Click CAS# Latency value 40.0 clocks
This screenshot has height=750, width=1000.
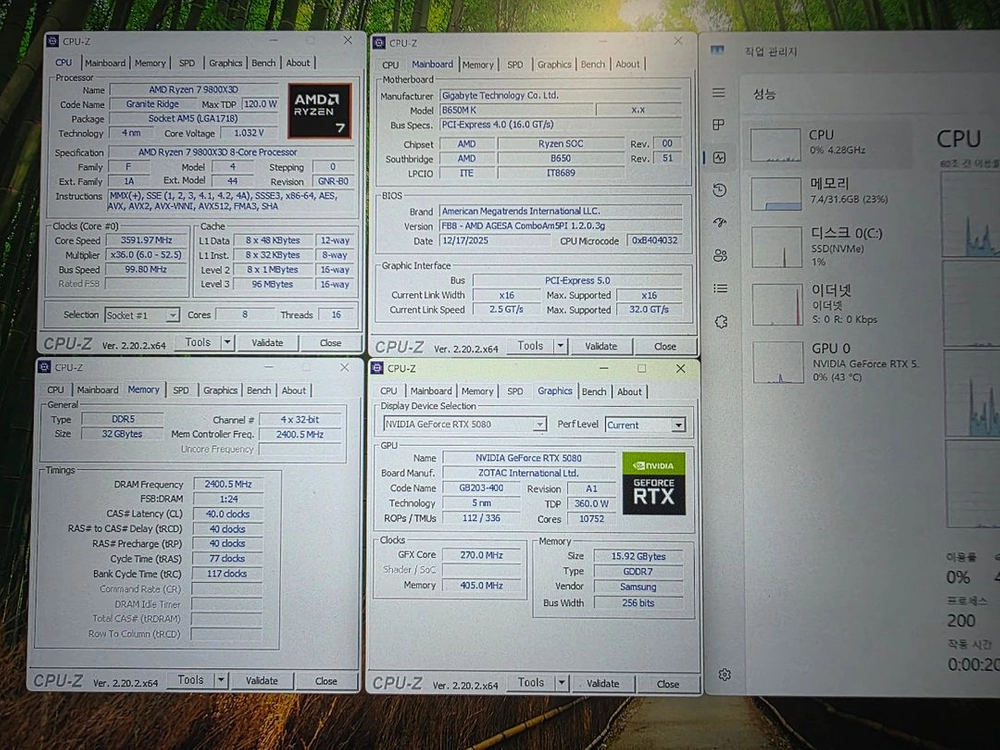pyautogui.click(x=228, y=514)
